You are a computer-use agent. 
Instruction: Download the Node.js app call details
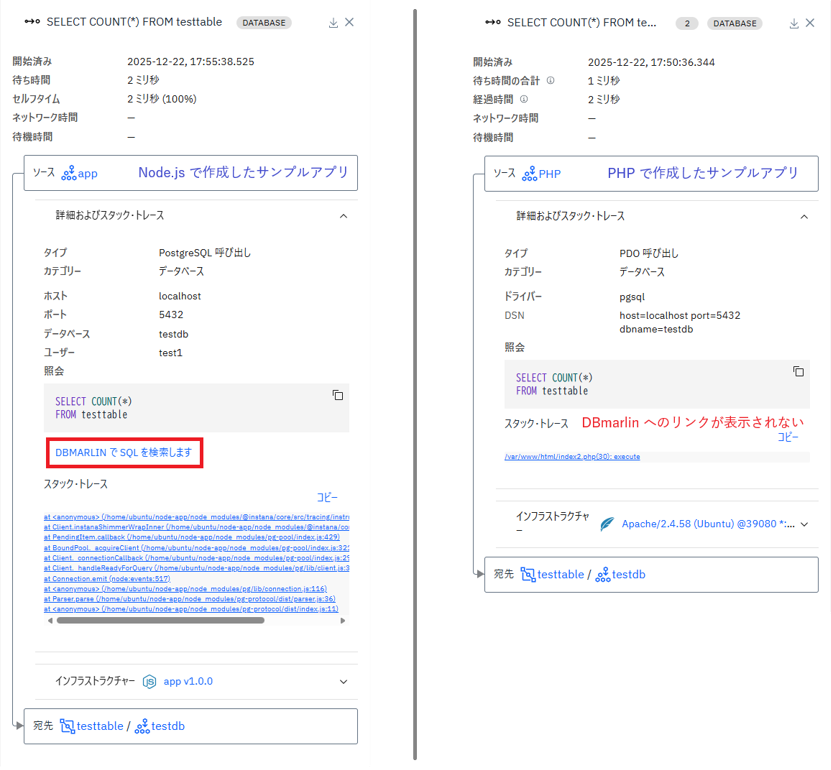333,23
